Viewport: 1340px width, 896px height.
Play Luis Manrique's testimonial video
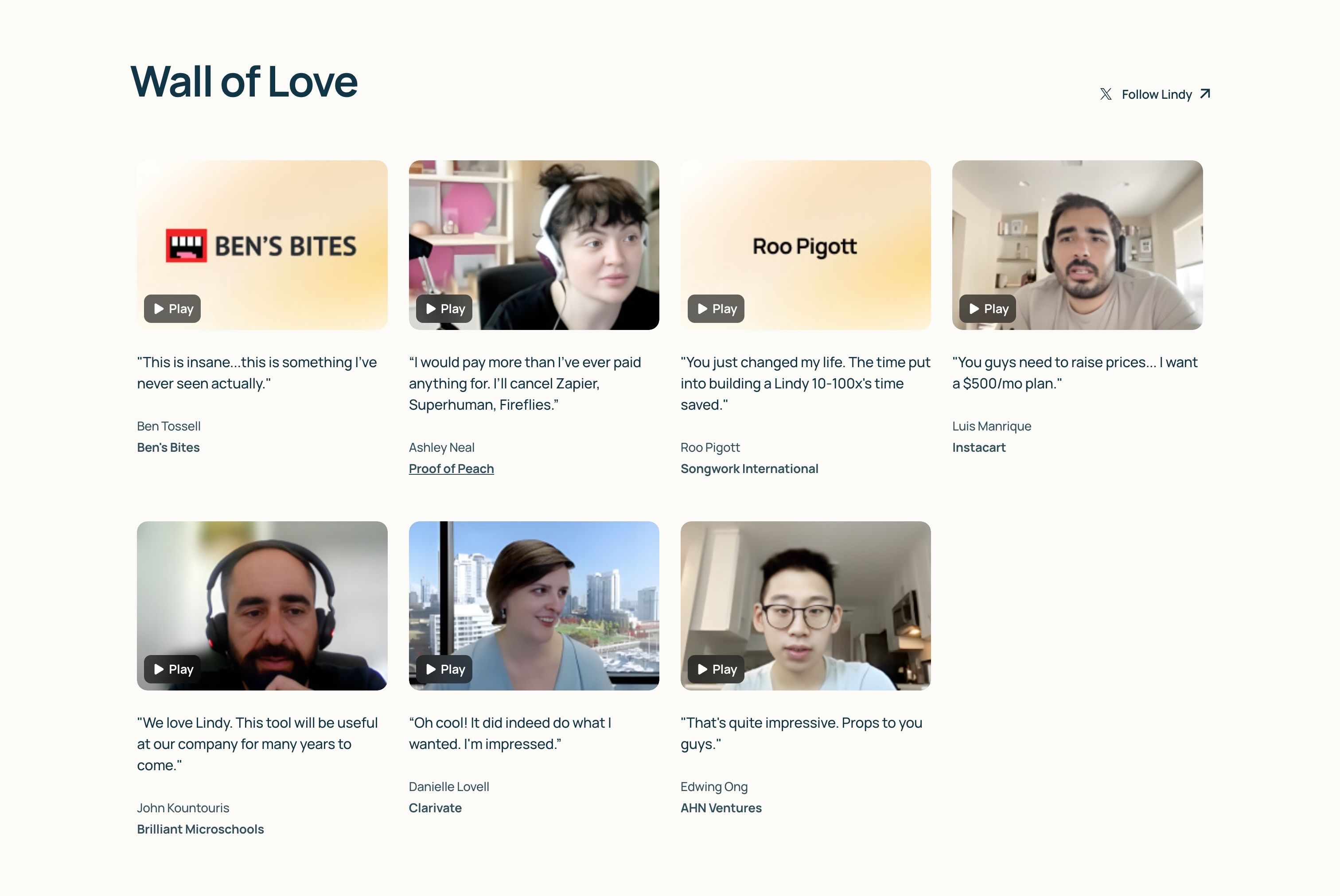click(x=987, y=309)
